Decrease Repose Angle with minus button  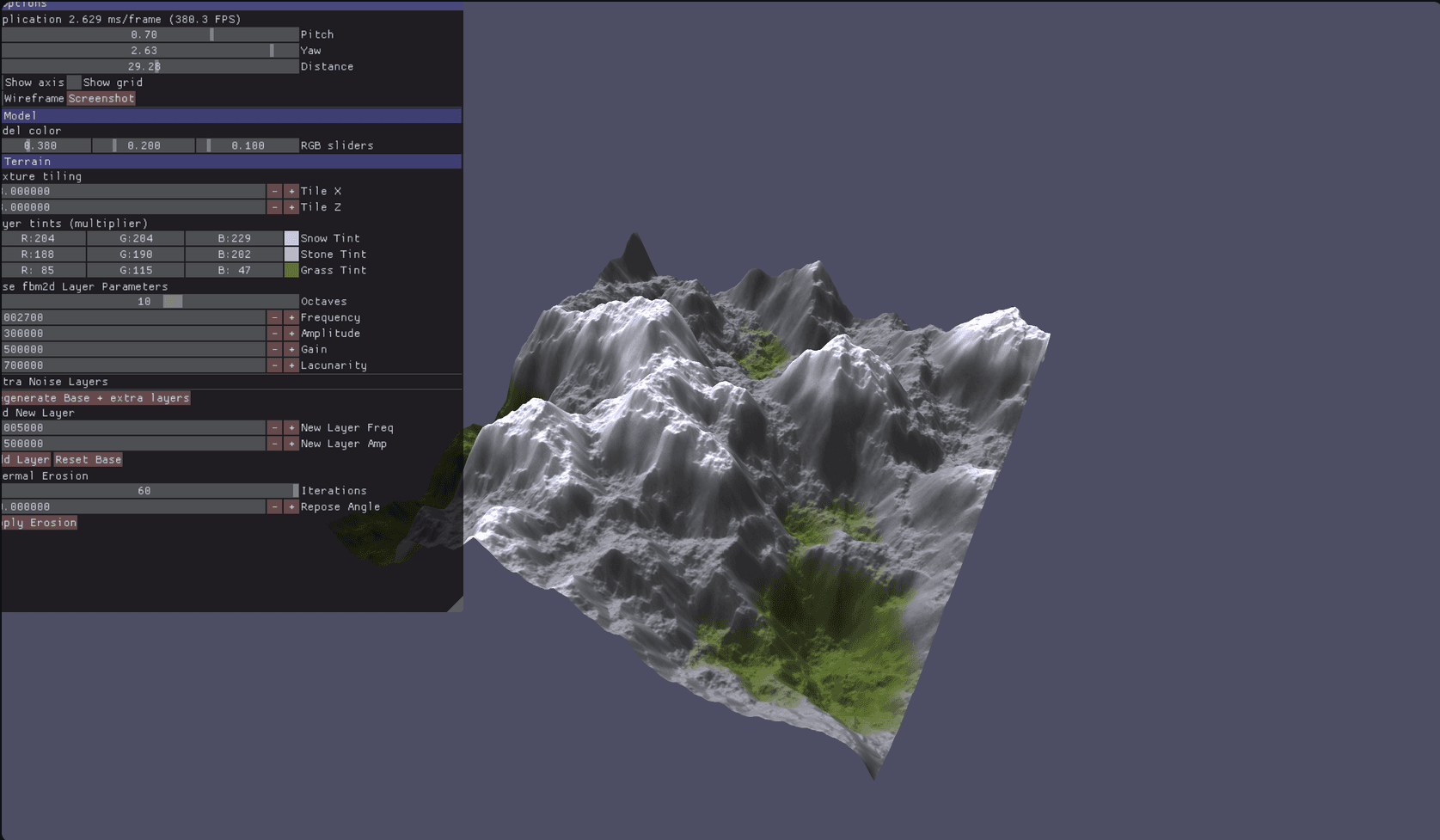coord(275,507)
